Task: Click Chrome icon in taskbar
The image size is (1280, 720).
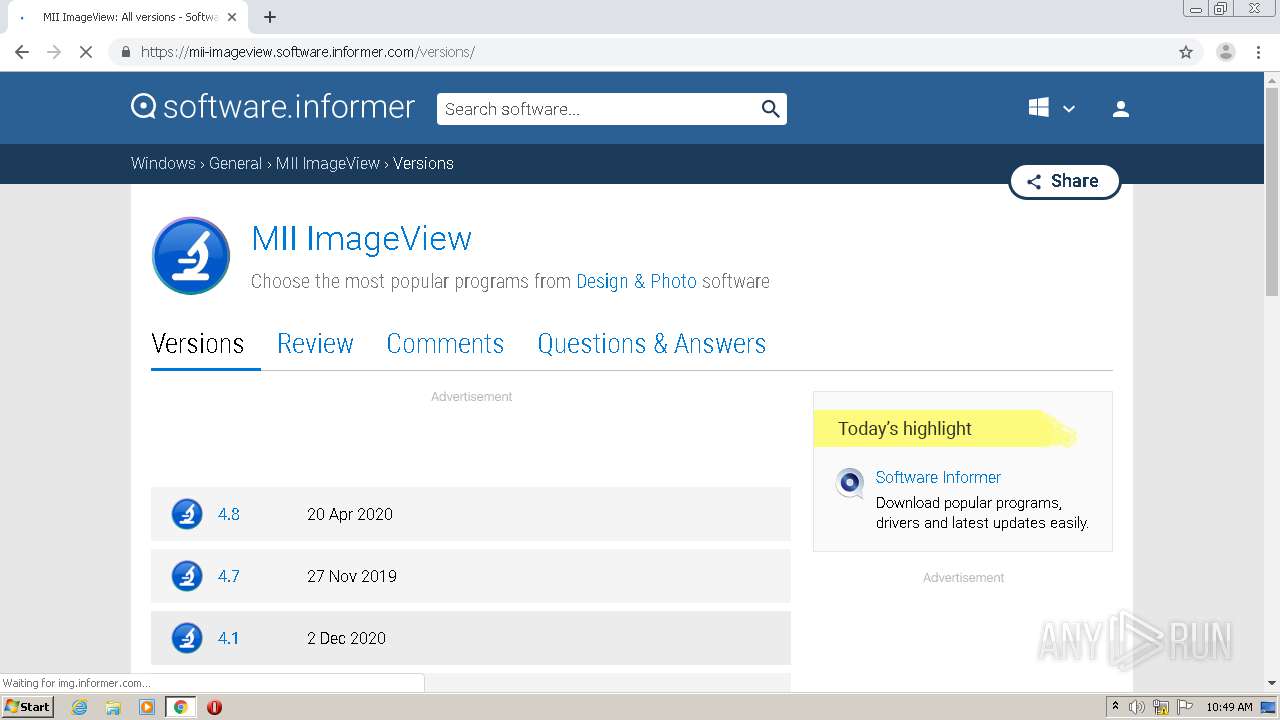Action: pyautogui.click(x=180, y=707)
